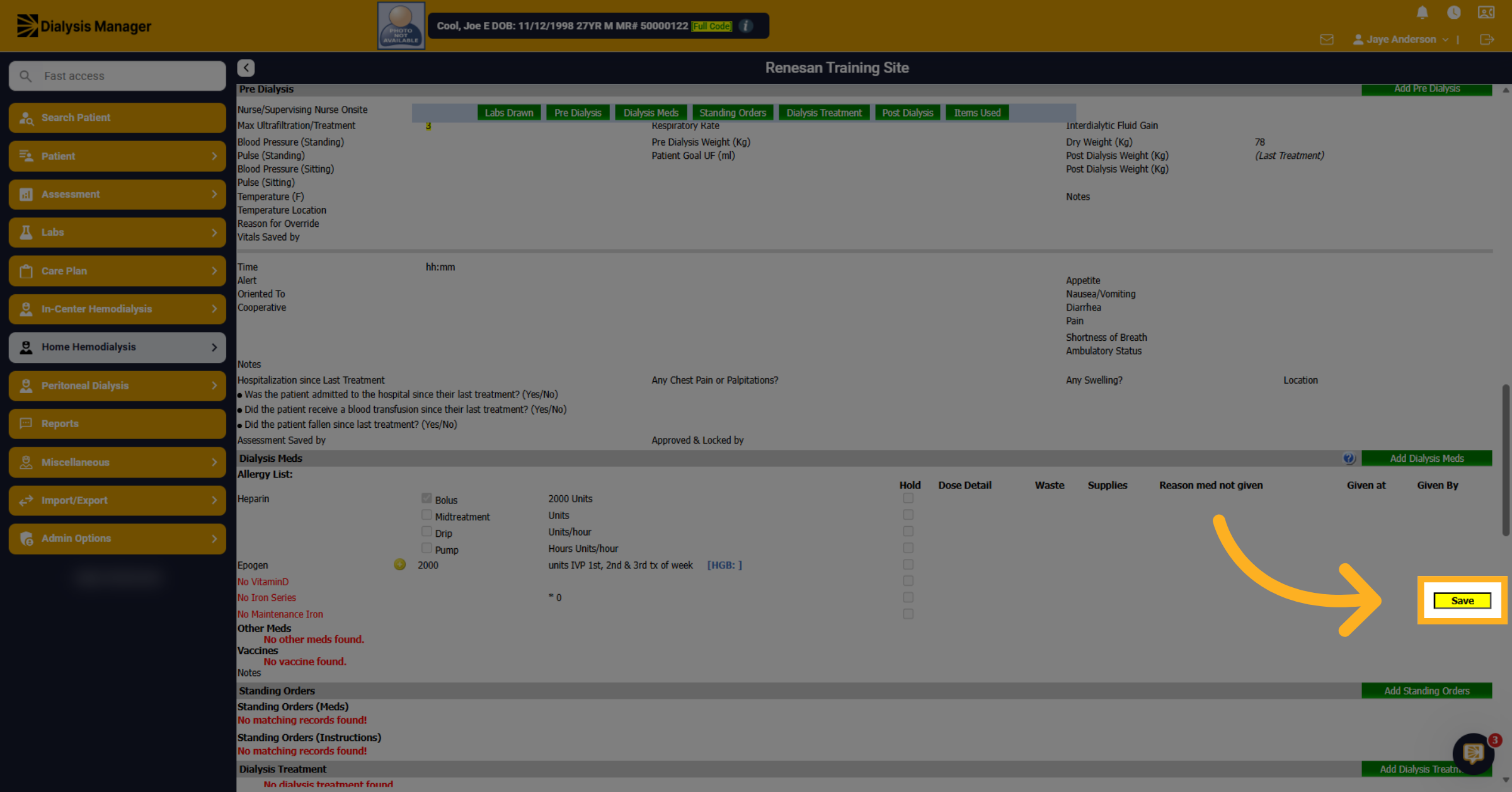The width and height of the screenshot is (1512, 792).
Task: Open the chat support bubble
Action: click(1473, 753)
